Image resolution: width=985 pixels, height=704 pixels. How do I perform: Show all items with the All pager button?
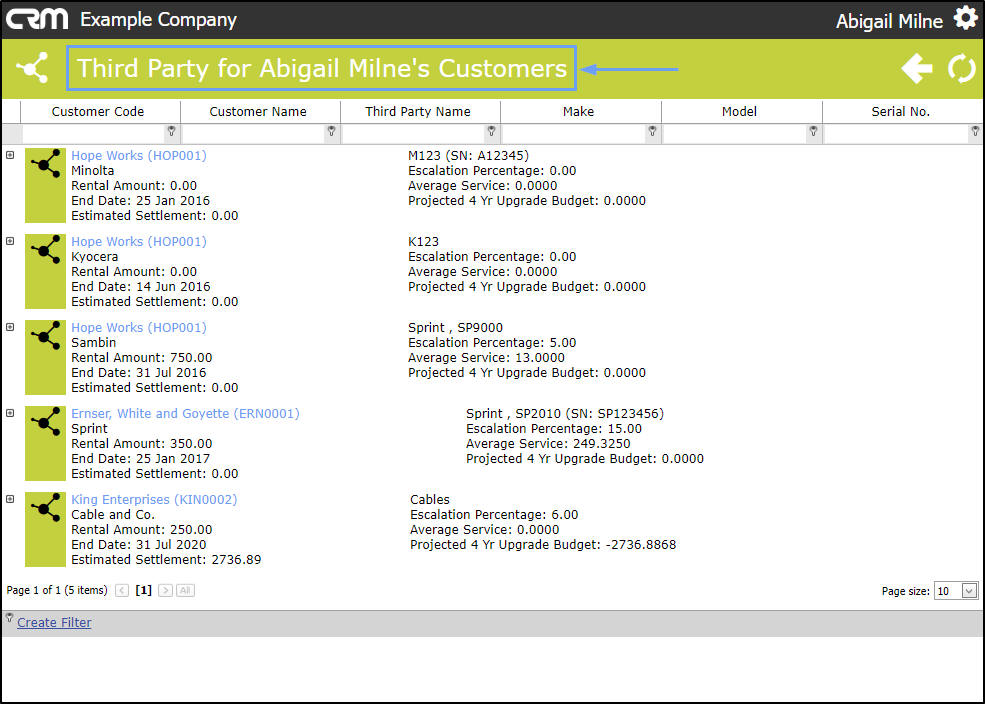point(185,590)
